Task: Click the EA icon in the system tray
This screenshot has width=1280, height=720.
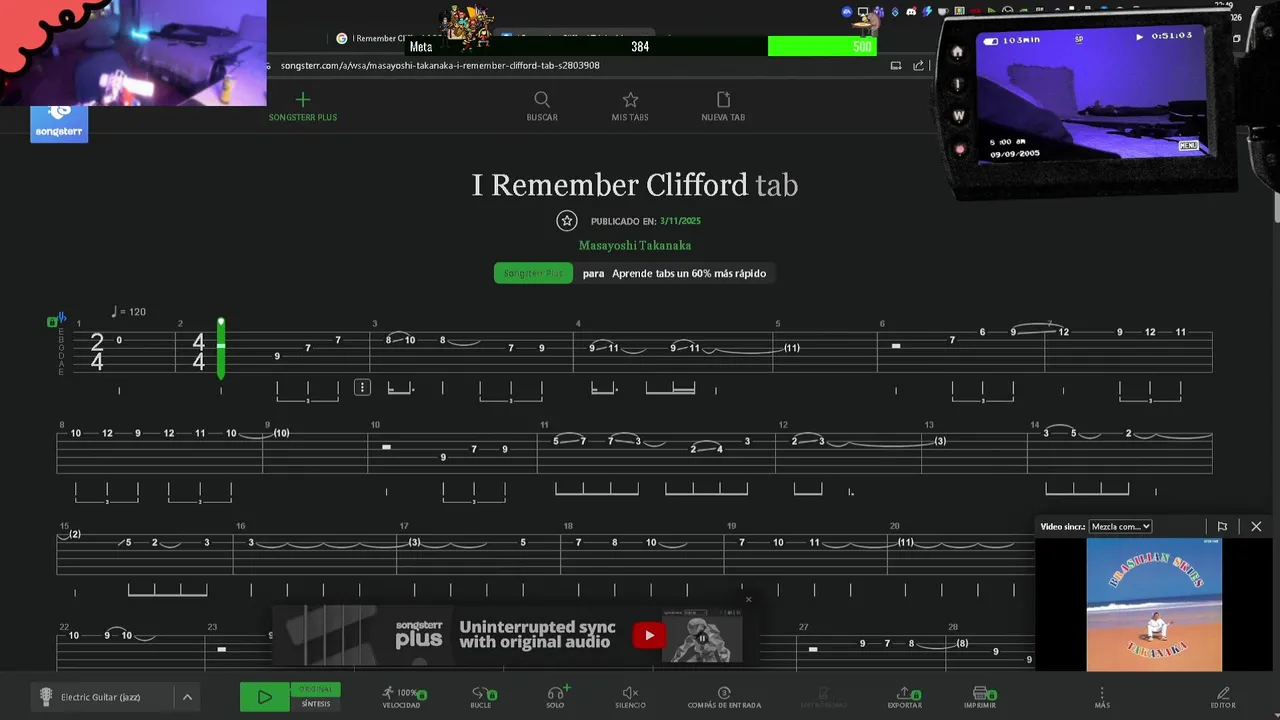Action: [x=847, y=12]
